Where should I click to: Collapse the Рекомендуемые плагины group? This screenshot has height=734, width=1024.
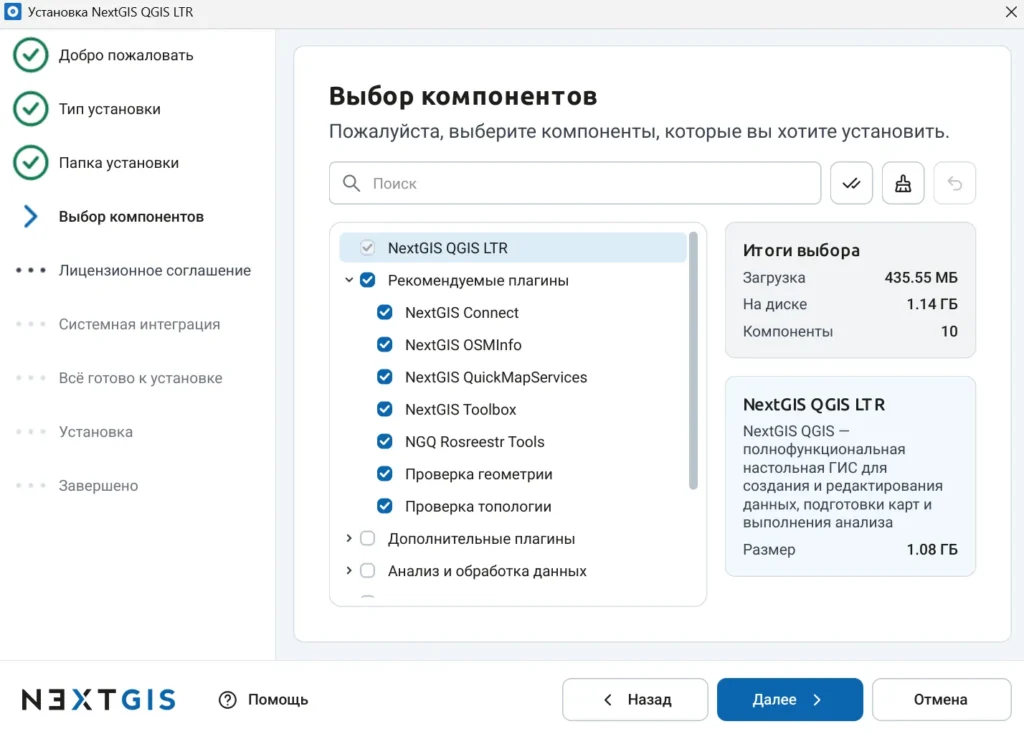pos(349,280)
